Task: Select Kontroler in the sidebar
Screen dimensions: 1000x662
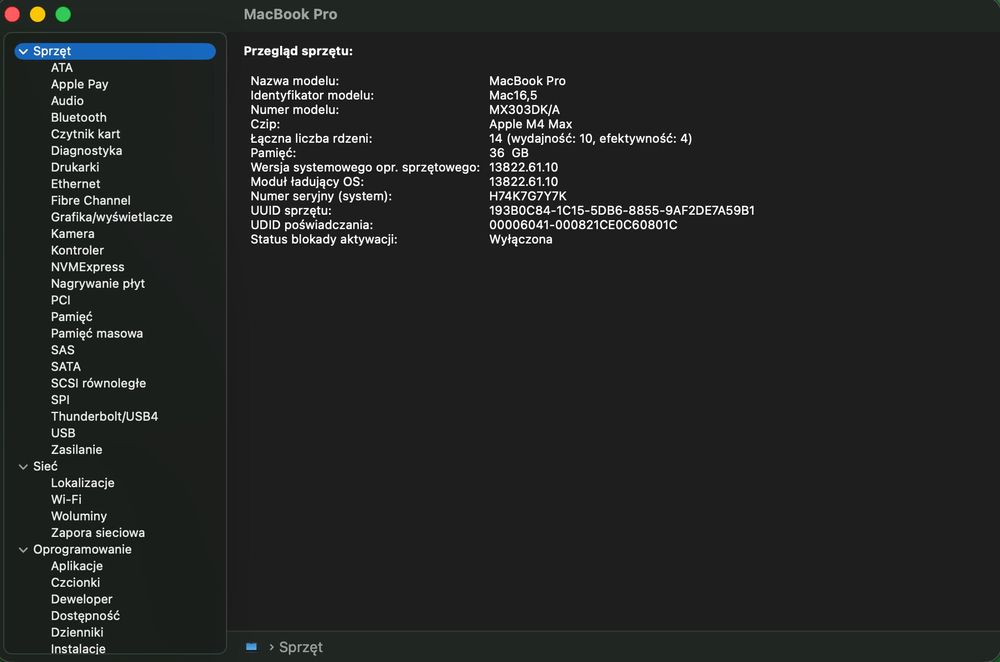Action: pyautogui.click(x=77, y=250)
